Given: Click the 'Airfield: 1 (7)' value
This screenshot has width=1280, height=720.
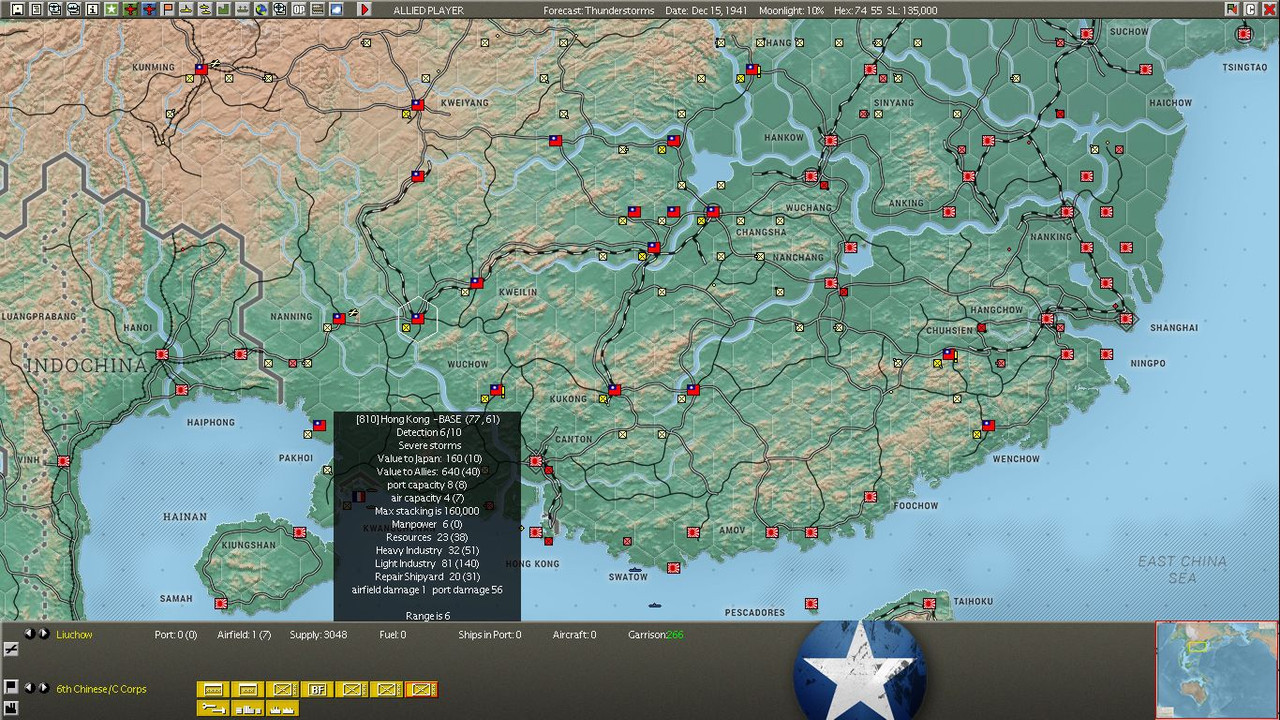Looking at the screenshot, I should [x=244, y=635].
